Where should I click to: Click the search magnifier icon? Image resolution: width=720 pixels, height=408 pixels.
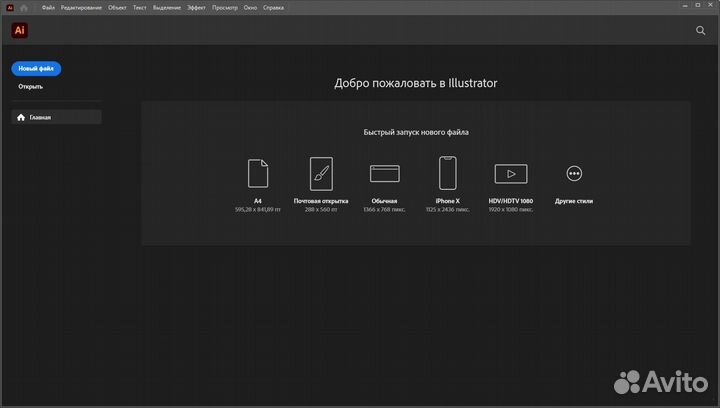click(700, 30)
